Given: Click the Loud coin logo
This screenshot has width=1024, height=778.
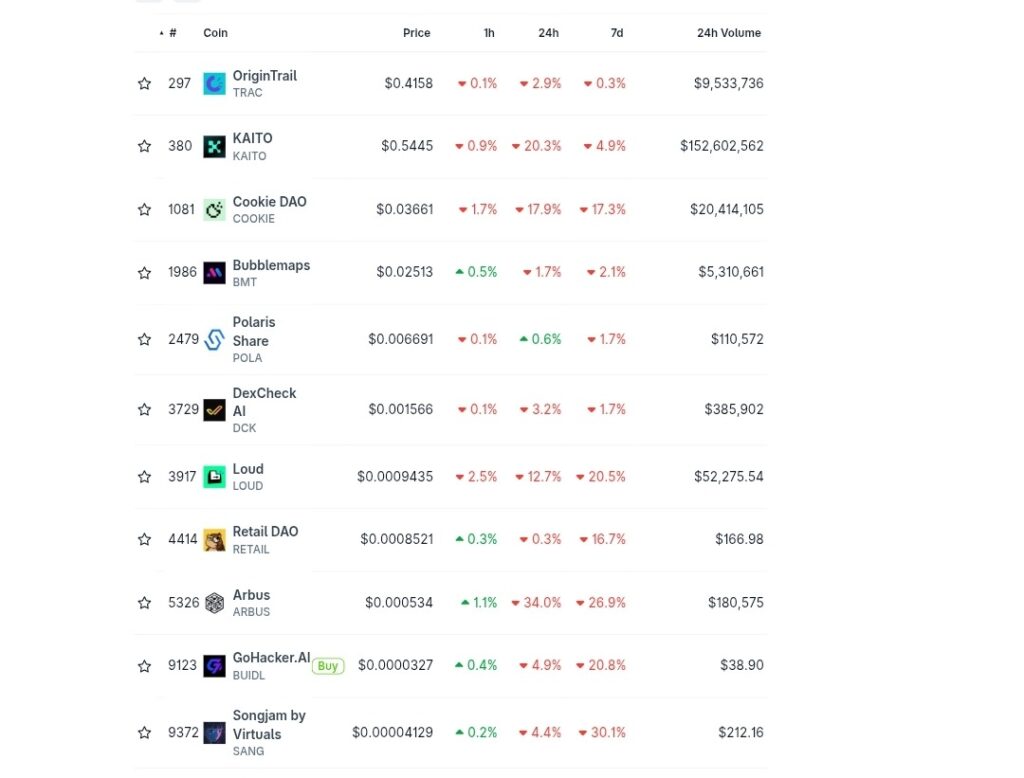Looking at the screenshot, I should point(214,477).
